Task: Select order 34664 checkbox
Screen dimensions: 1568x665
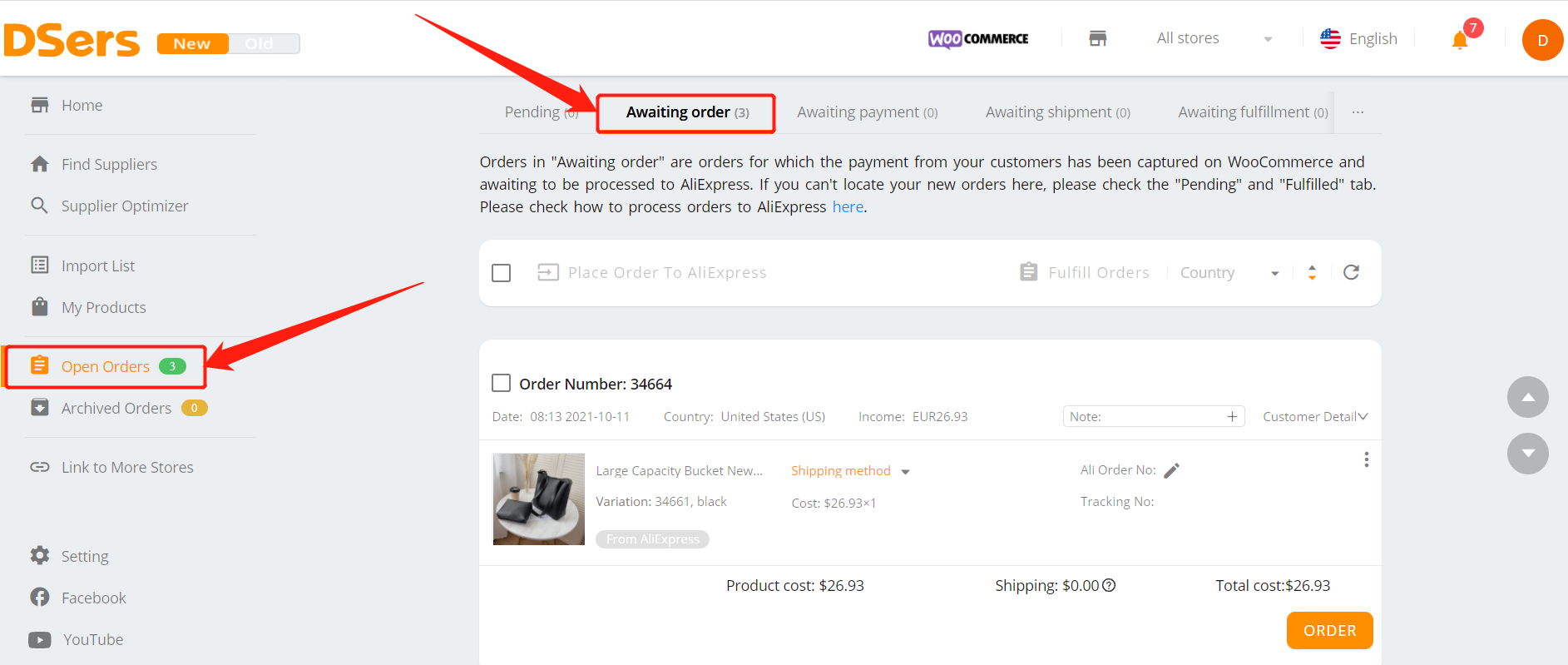Action: coord(501,383)
